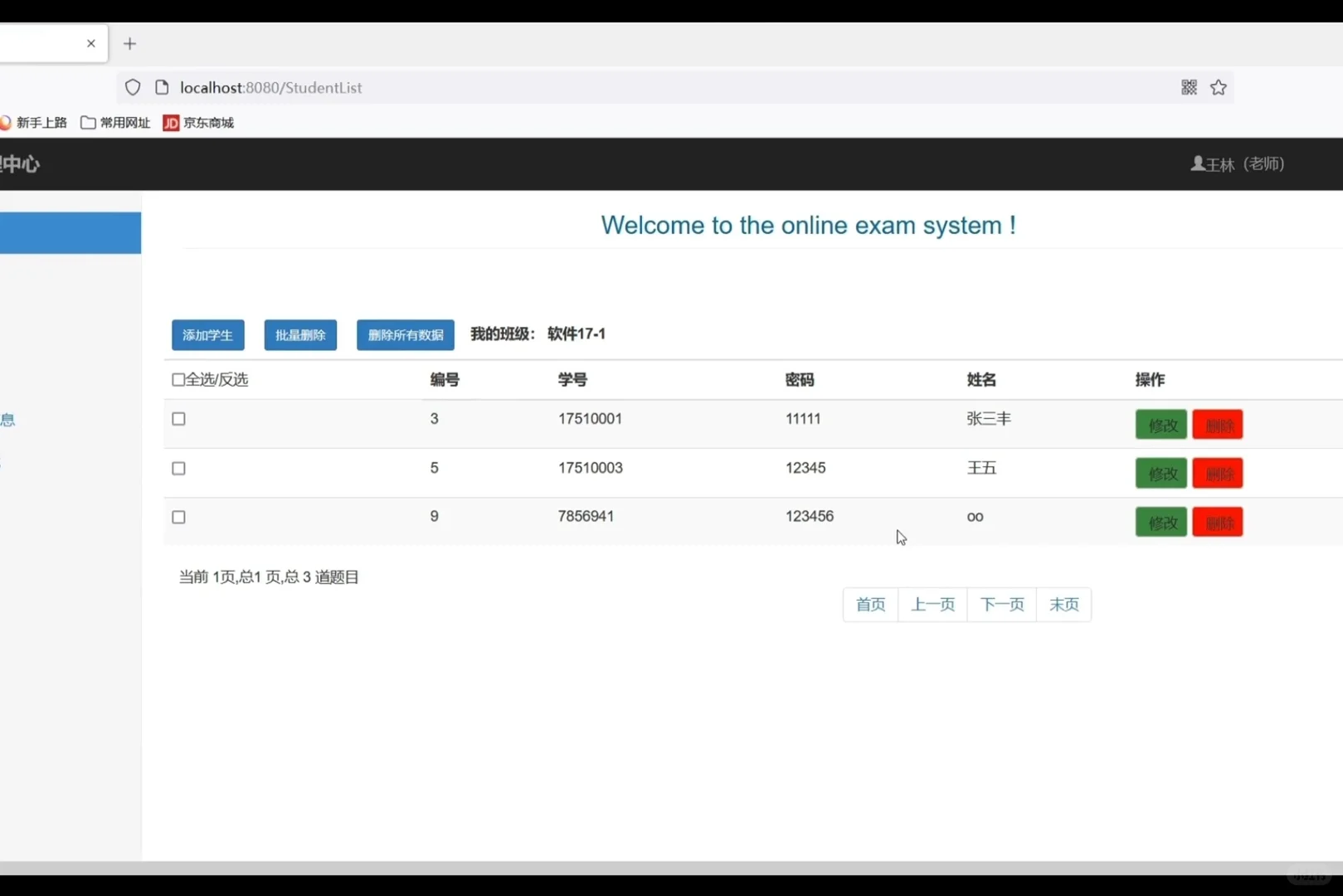Click the 添加学生 button
Screen dimensions: 1343x896
click(208, 335)
